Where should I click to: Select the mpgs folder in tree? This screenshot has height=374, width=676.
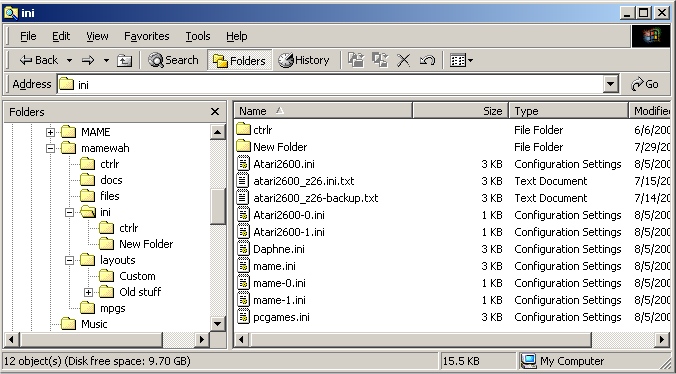pos(103,308)
